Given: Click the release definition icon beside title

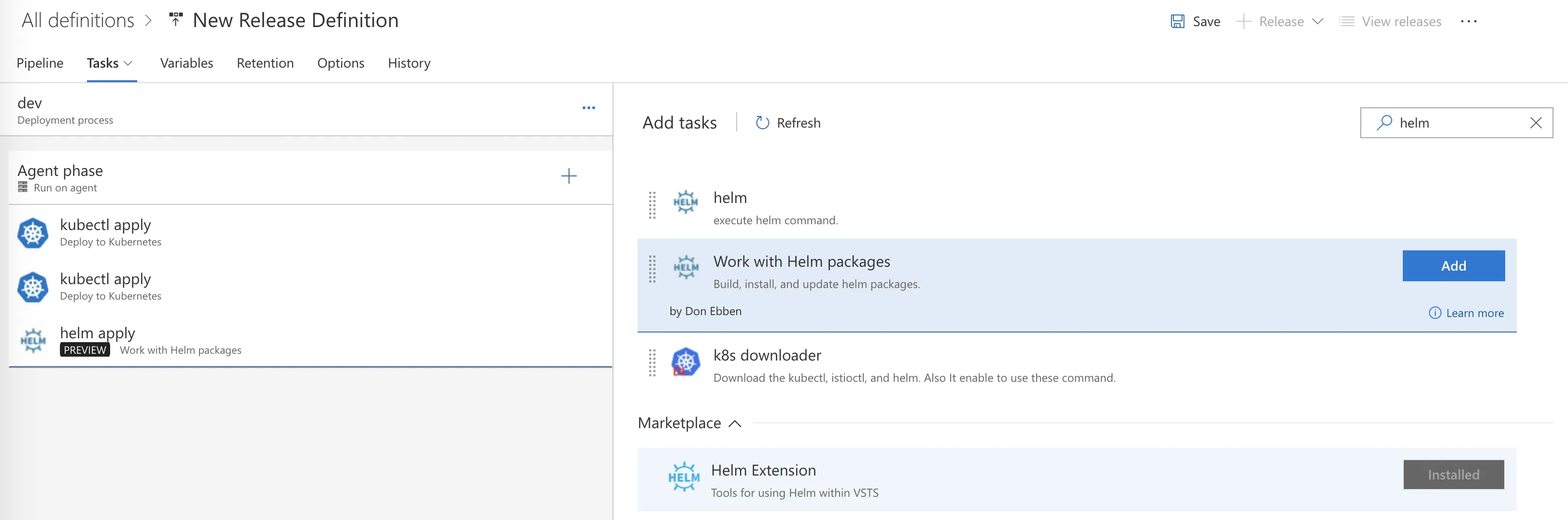Looking at the screenshot, I should (x=175, y=20).
